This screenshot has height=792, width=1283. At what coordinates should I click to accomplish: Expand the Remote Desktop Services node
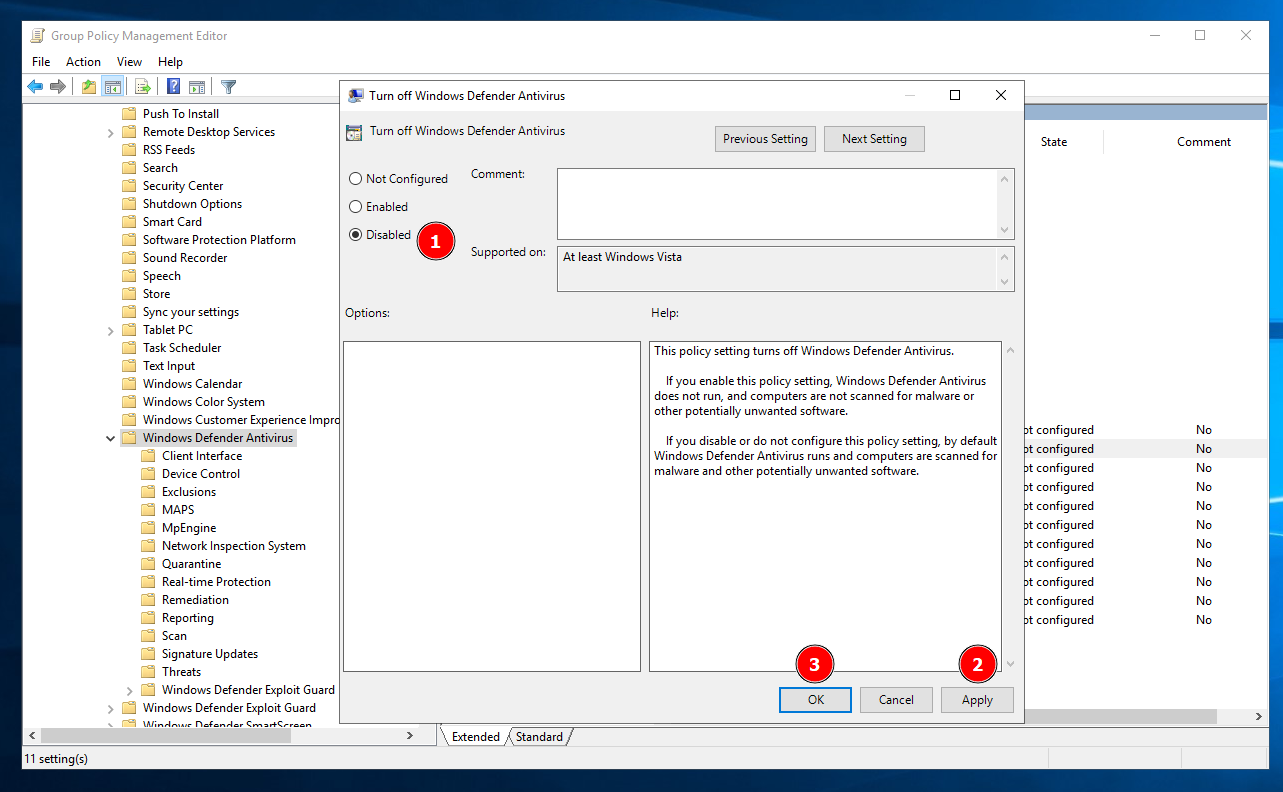pos(110,132)
